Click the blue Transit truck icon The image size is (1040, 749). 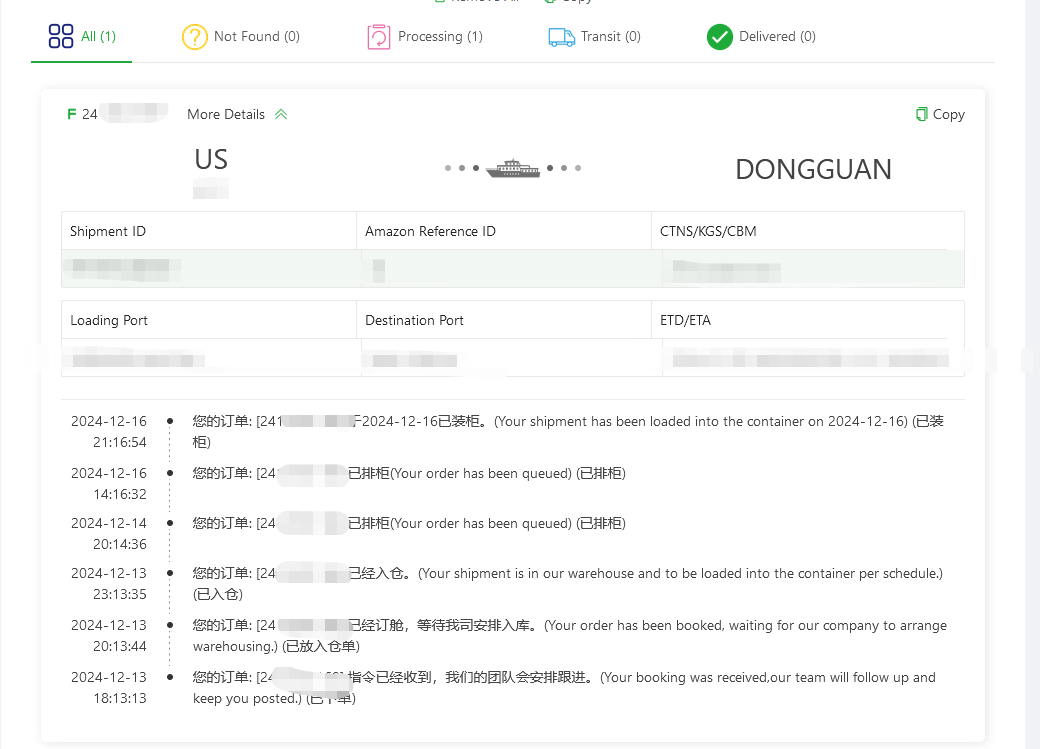(561, 37)
